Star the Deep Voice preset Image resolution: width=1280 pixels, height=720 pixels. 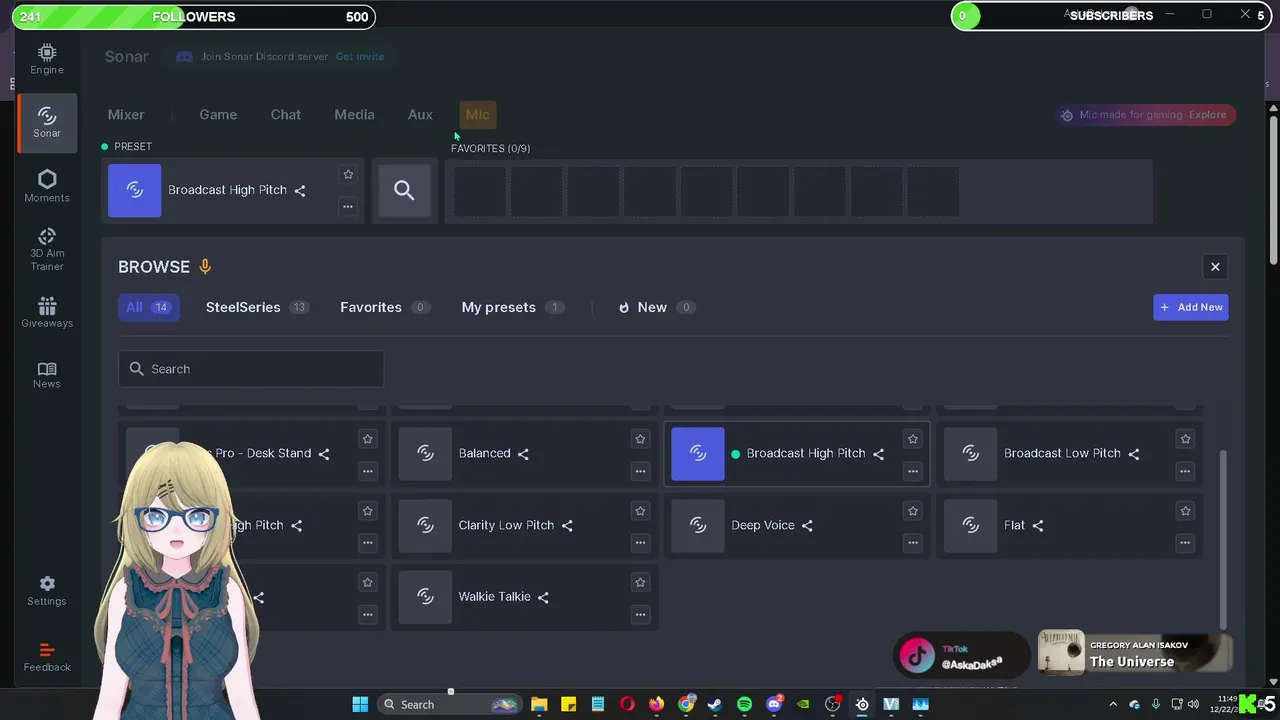[x=912, y=510]
